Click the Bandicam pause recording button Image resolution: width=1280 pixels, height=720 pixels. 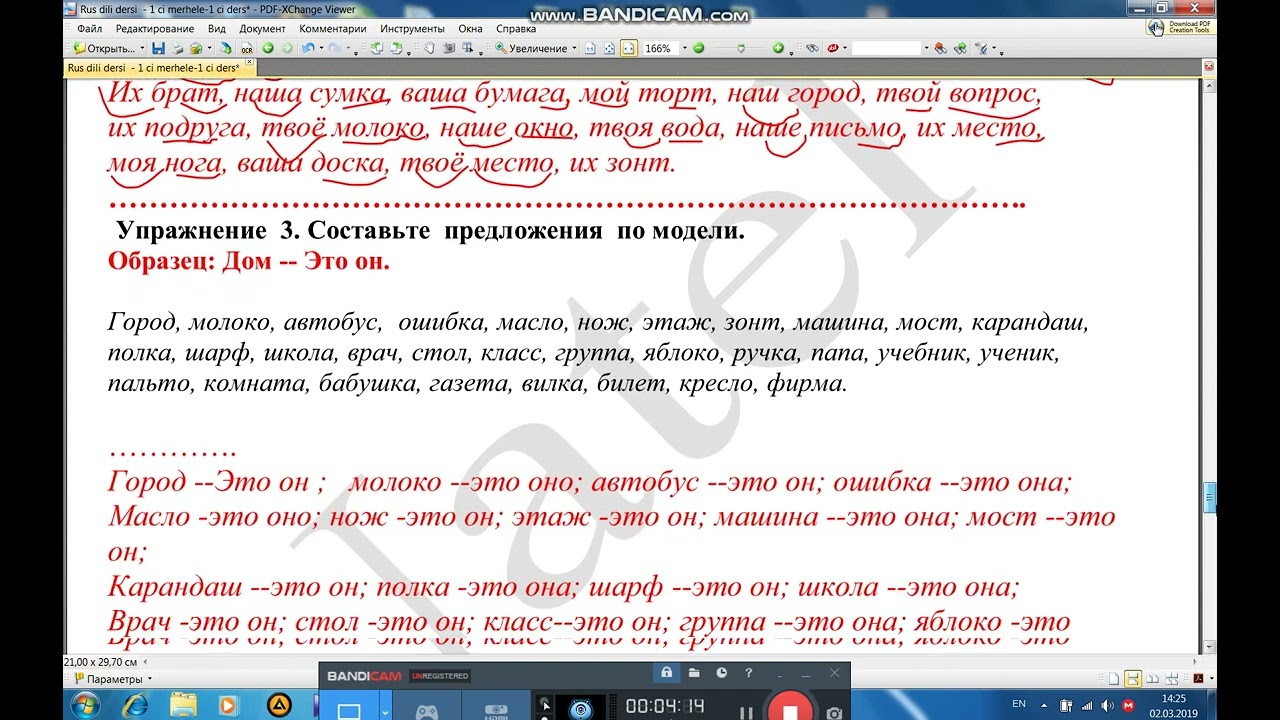point(746,711)
